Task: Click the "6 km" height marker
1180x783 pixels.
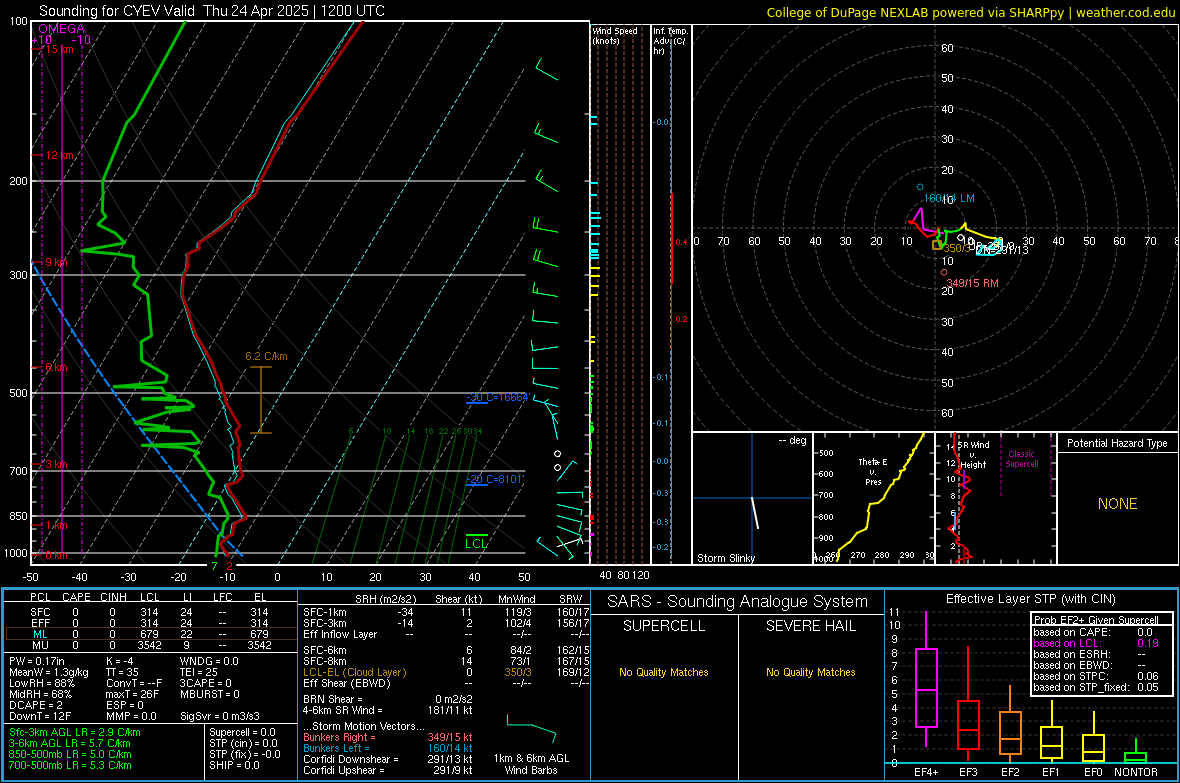Action: 56,367
